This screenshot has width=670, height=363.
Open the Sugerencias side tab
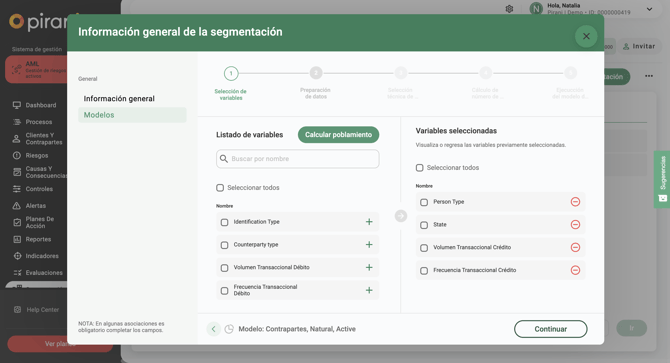662,179
